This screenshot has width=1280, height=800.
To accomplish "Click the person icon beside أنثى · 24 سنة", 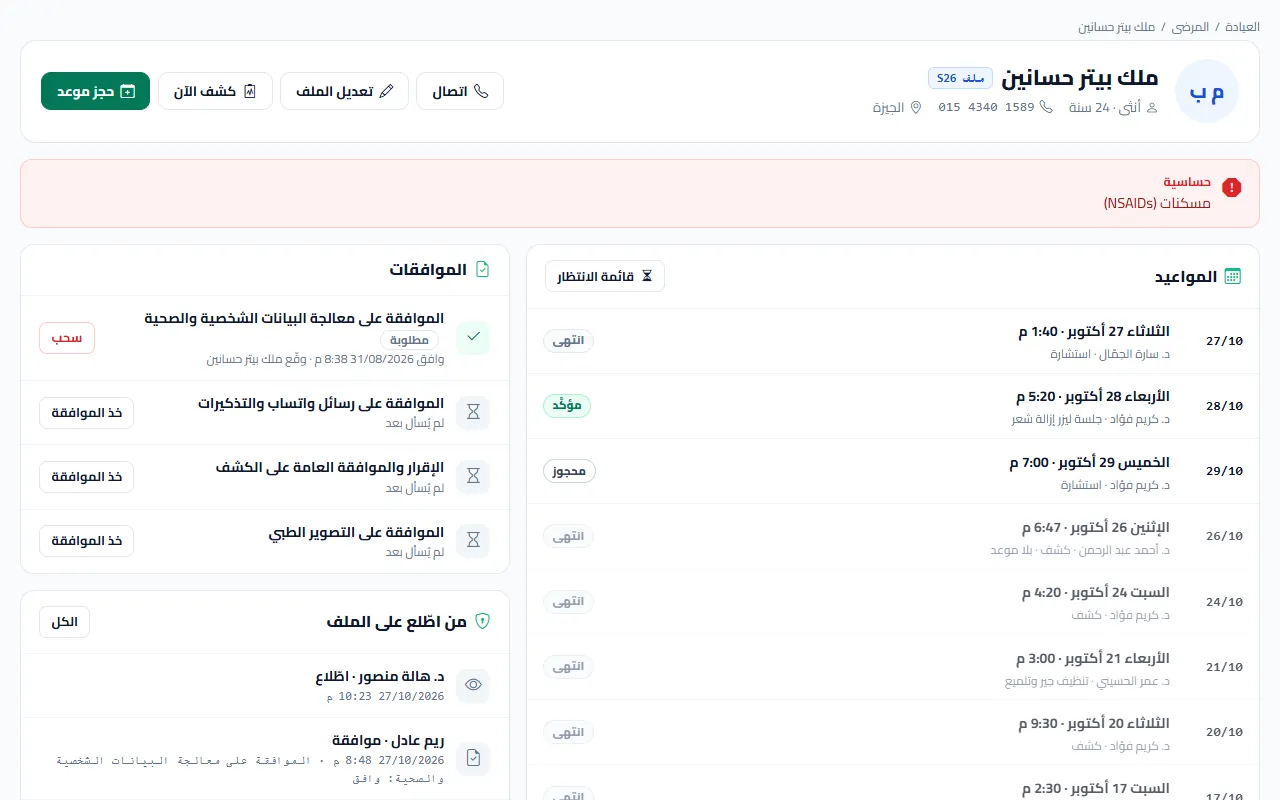I will coord(1152,107).
